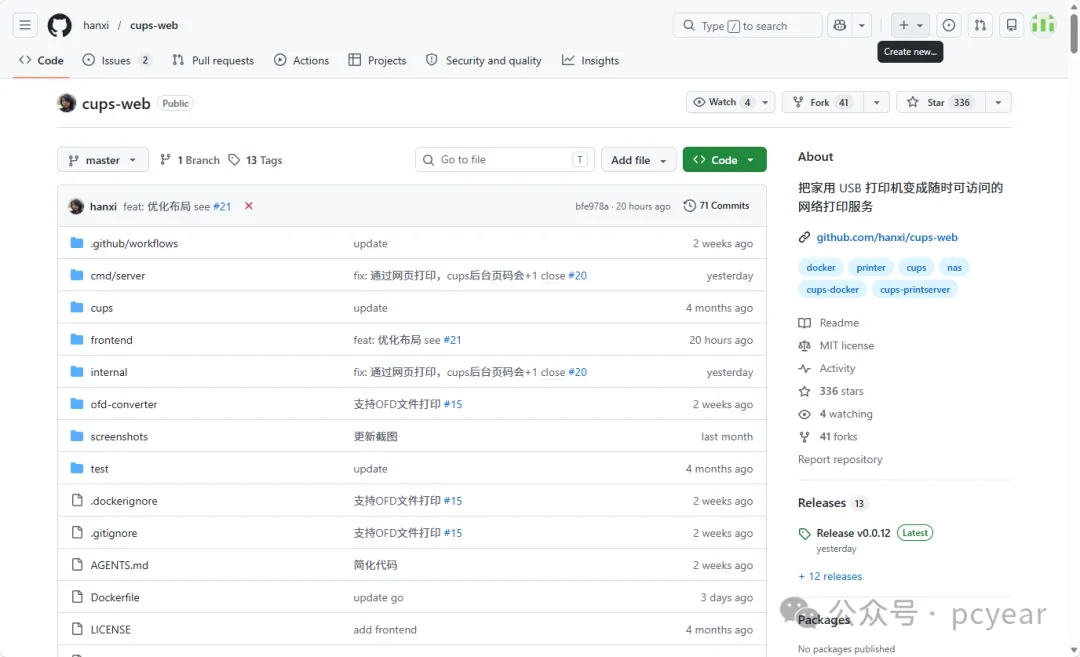
Task: Switch to the Pull requests tab
Action: pos(213,61)
